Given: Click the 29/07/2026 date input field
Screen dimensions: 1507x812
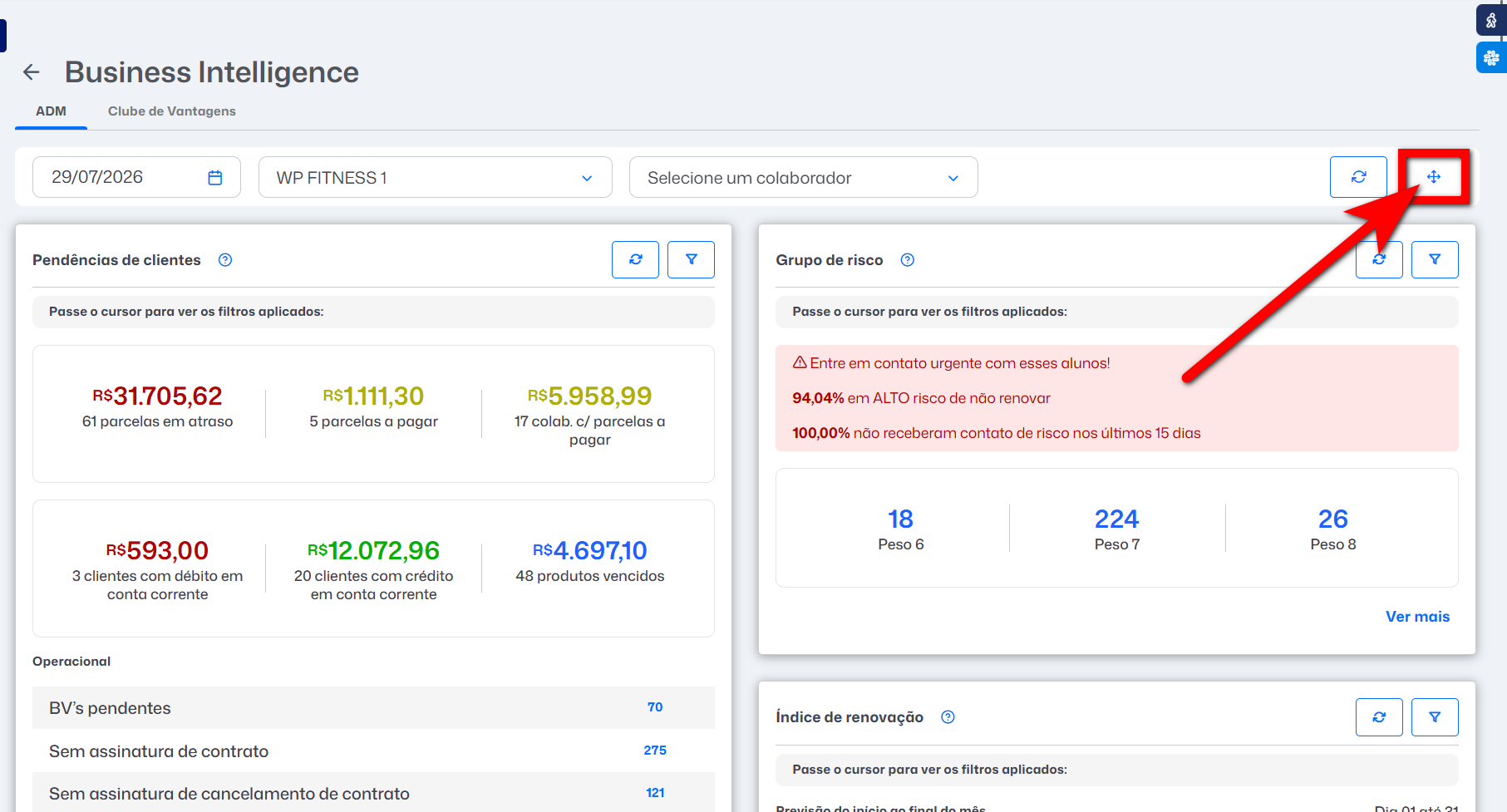Looking at the screenshot, I should click(136, 177).
